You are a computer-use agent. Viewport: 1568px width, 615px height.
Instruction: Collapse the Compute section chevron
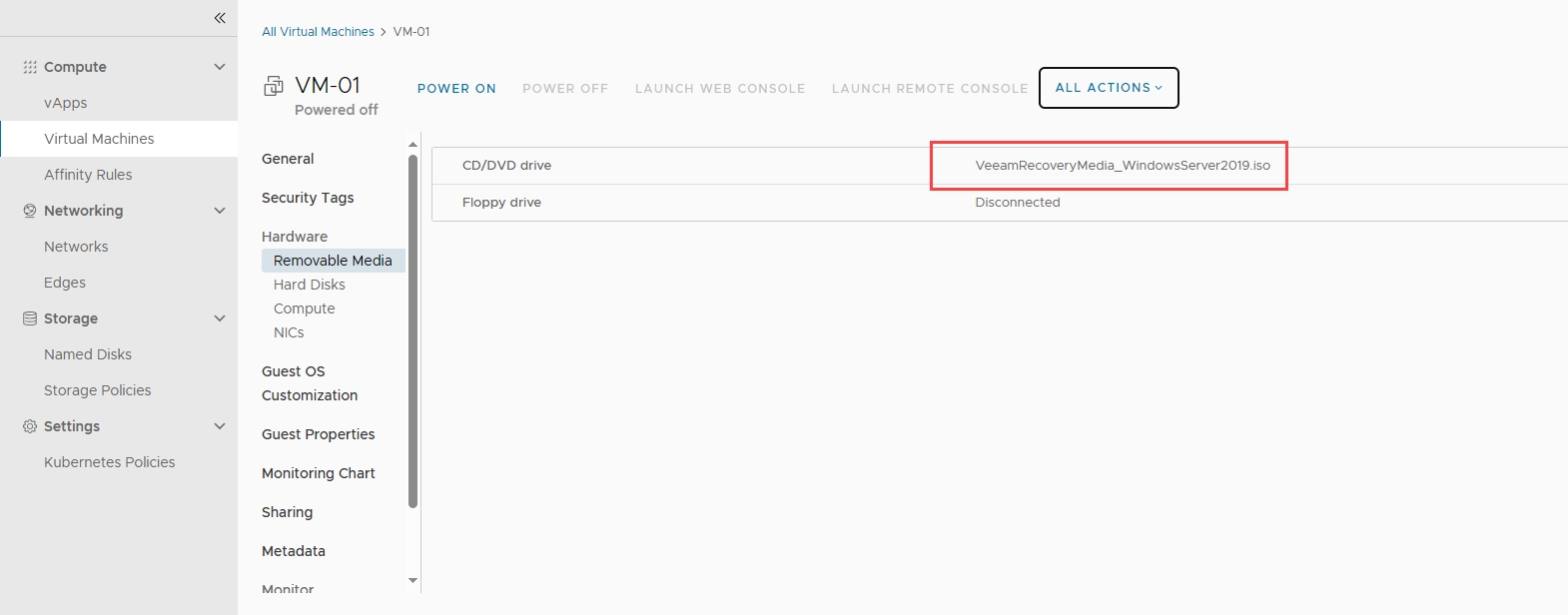coord(220,67)
